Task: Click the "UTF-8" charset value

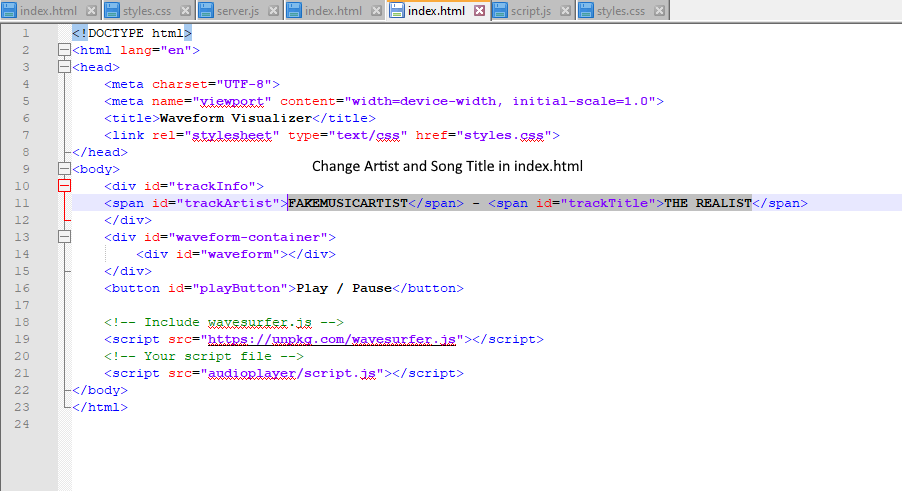Action: 244,84
